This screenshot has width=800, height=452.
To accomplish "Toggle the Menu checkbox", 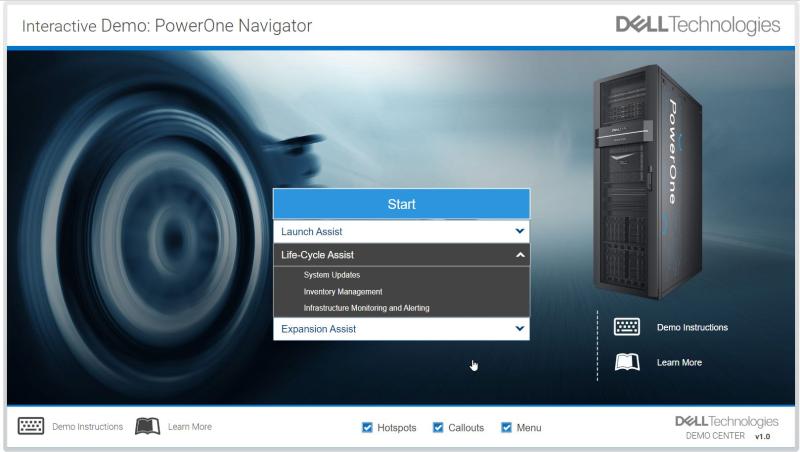I will [x=506, y=428].
